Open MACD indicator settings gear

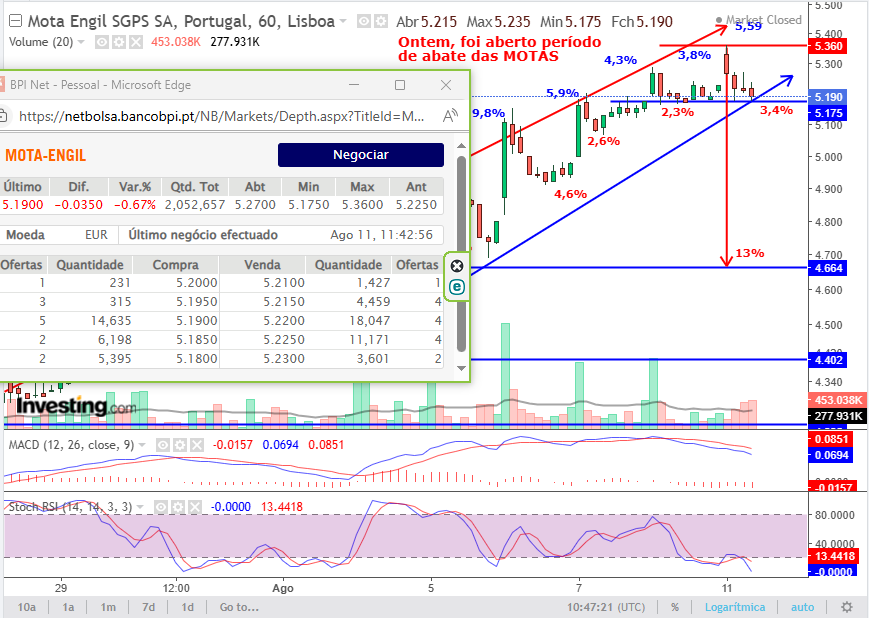[180, 445]
